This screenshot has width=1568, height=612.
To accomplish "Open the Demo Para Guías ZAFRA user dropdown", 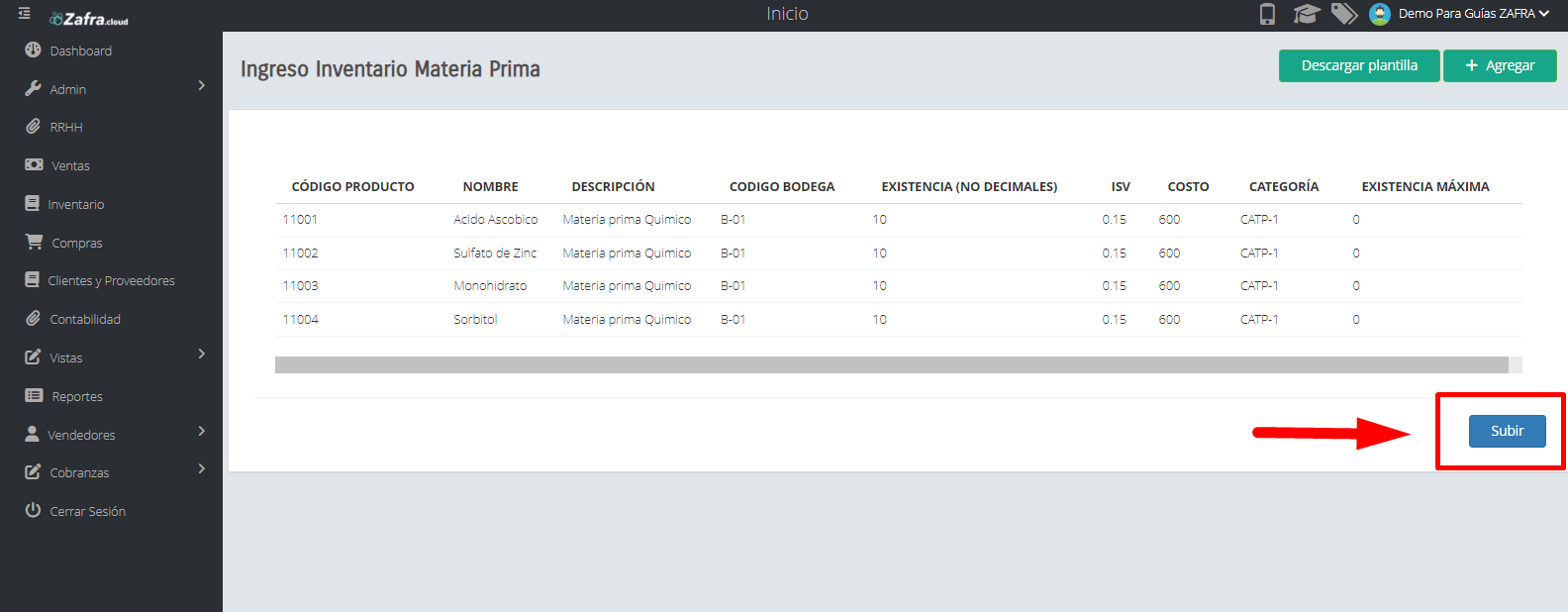I will (1473, 14).
